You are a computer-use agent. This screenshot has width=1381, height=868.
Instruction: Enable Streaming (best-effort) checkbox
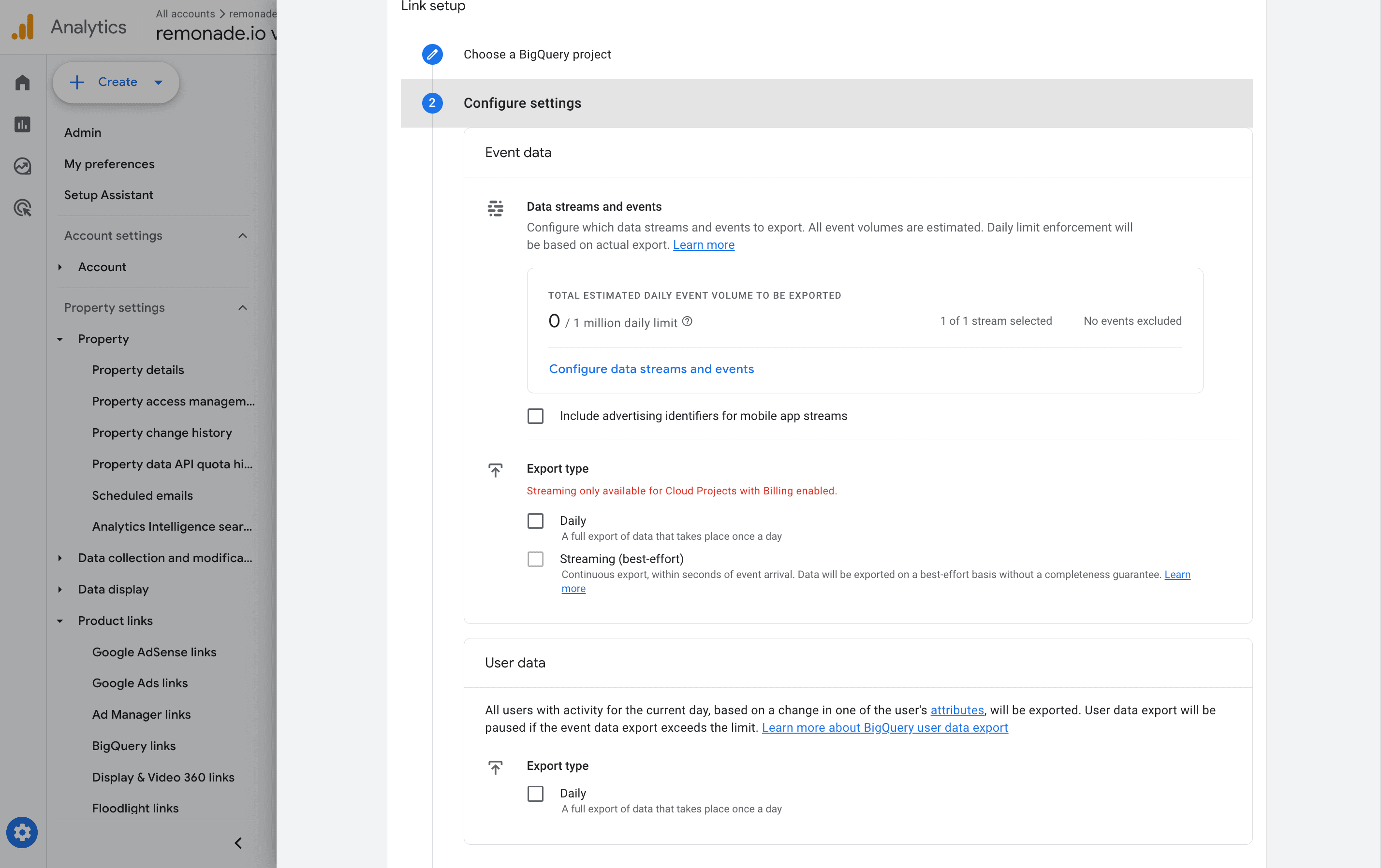pyautogui.click(x=535, y=559)
